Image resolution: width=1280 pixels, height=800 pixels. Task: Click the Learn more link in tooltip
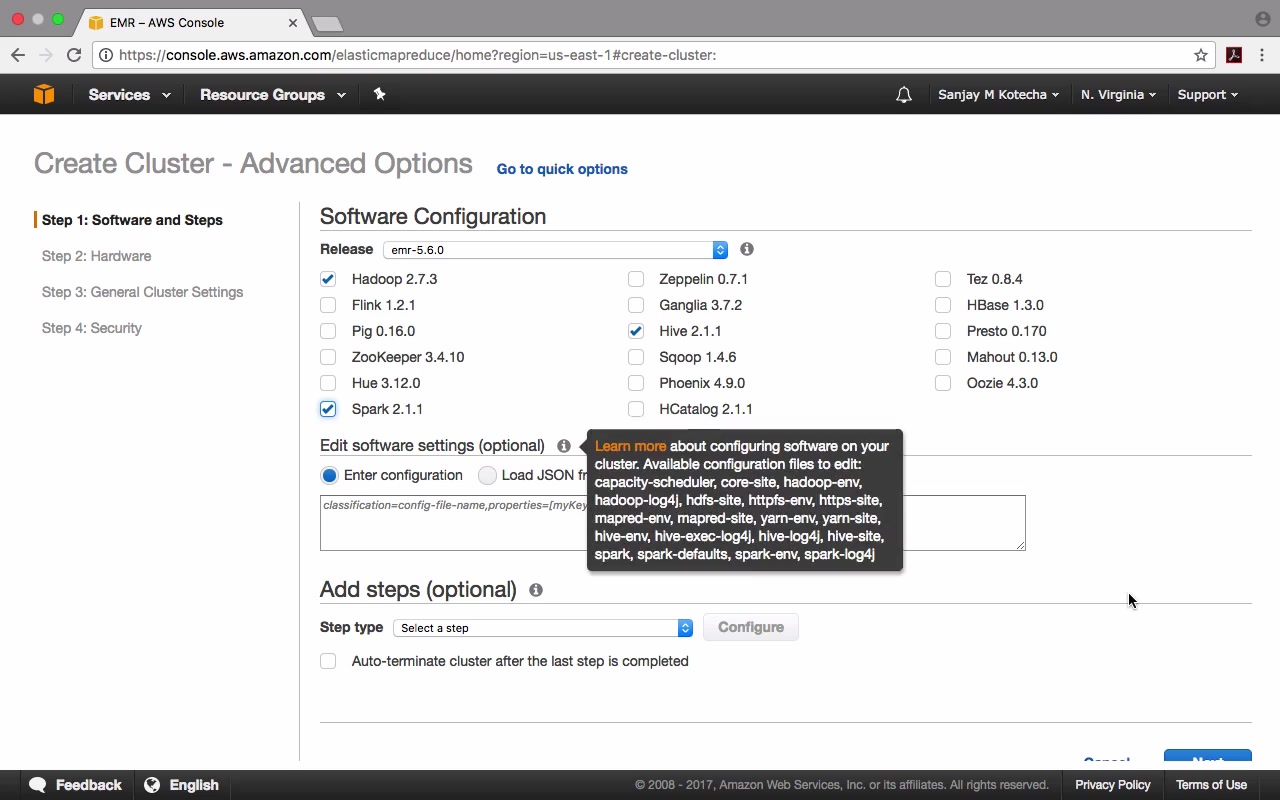(630, 446)
